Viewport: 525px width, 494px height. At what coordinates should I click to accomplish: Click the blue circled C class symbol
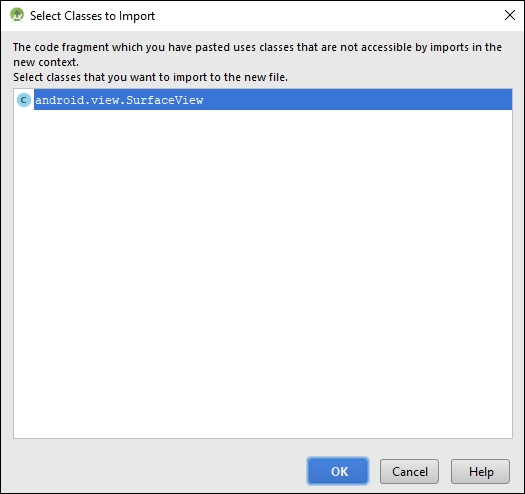pyautogui.click(x=24, y=100)
